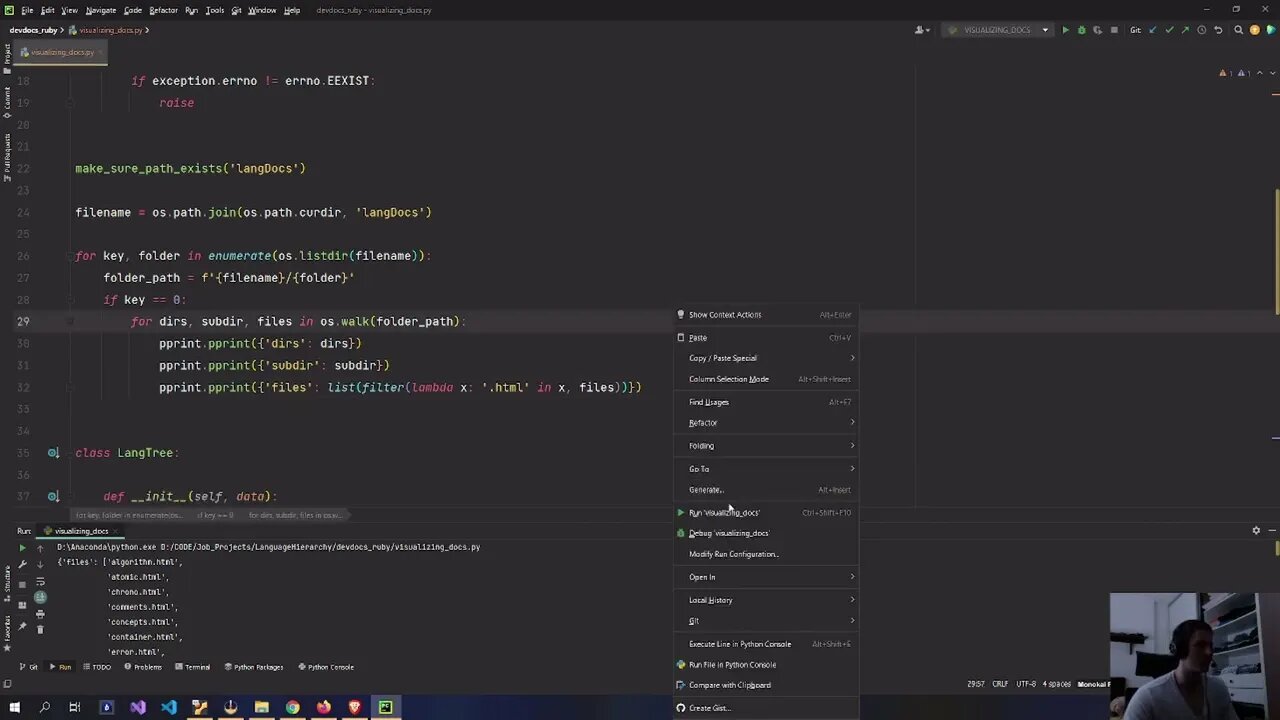
Task: Click the Rerun green arrow in the Run panel
Action: tap(22, 548)
